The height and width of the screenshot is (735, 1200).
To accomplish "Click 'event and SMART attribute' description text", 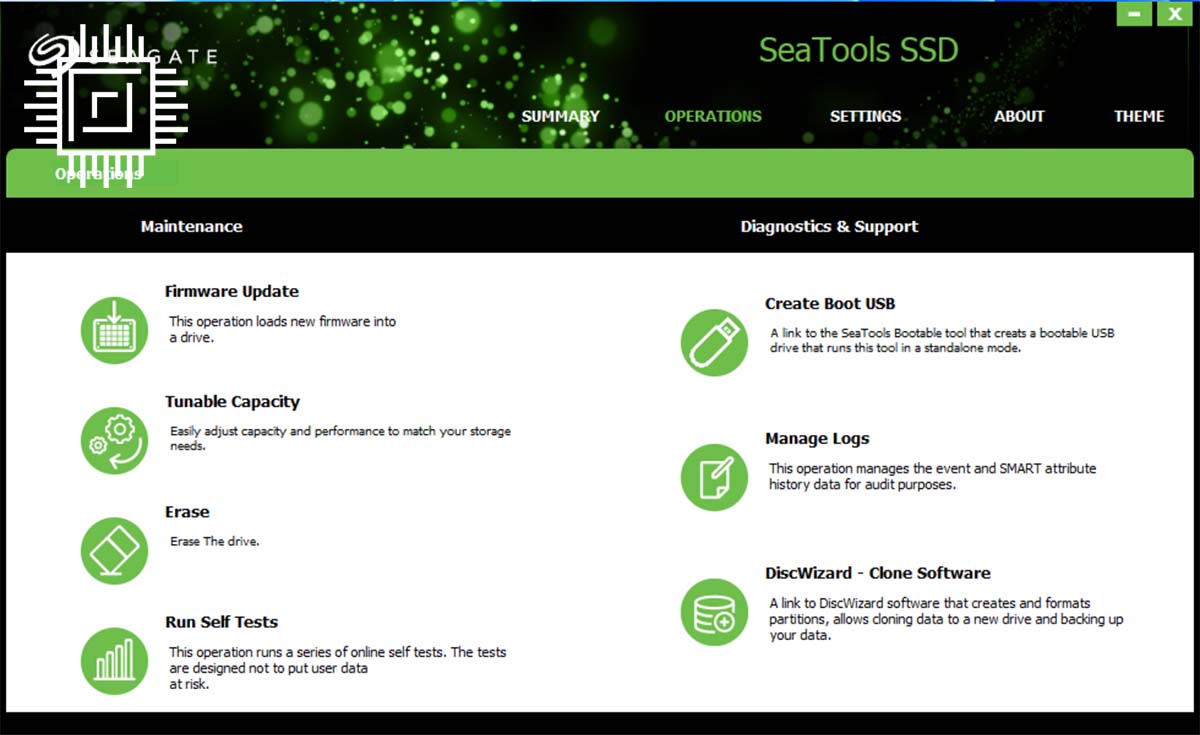I will coord(933,476).
